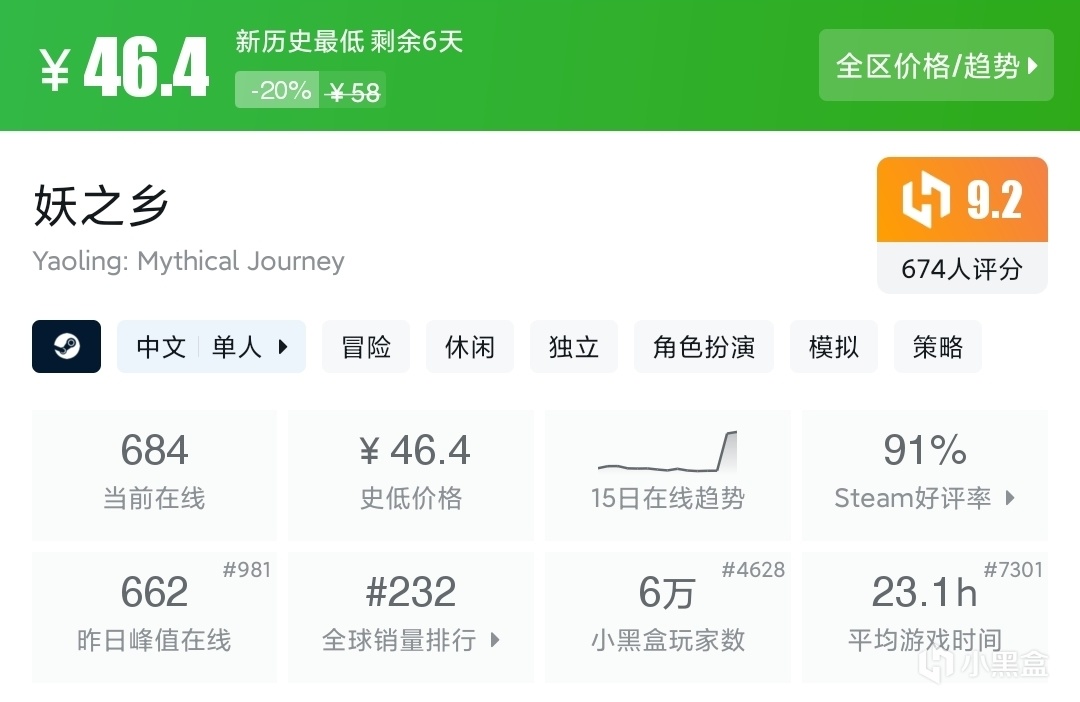The image size is (1080, 702).
Task: Open the 当前在线 current online stat
Action: 154,474
